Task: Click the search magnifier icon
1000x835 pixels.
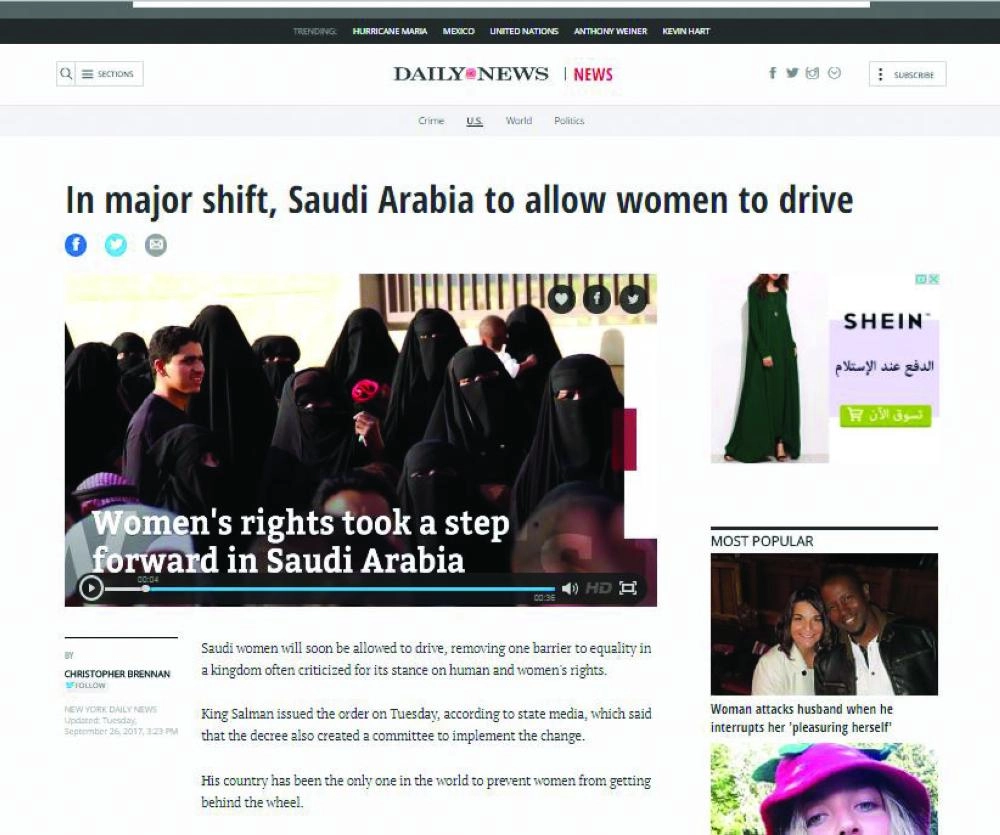Action: (65, 73)
